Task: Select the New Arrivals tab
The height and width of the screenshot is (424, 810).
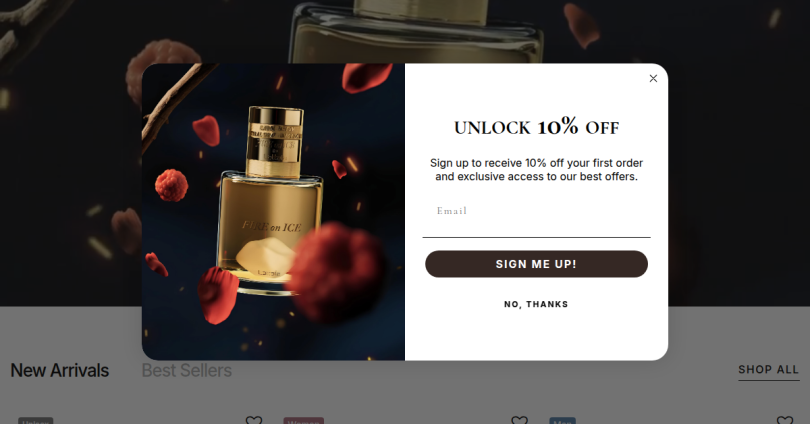Action: pyautogui.click(x=60, y=370)
